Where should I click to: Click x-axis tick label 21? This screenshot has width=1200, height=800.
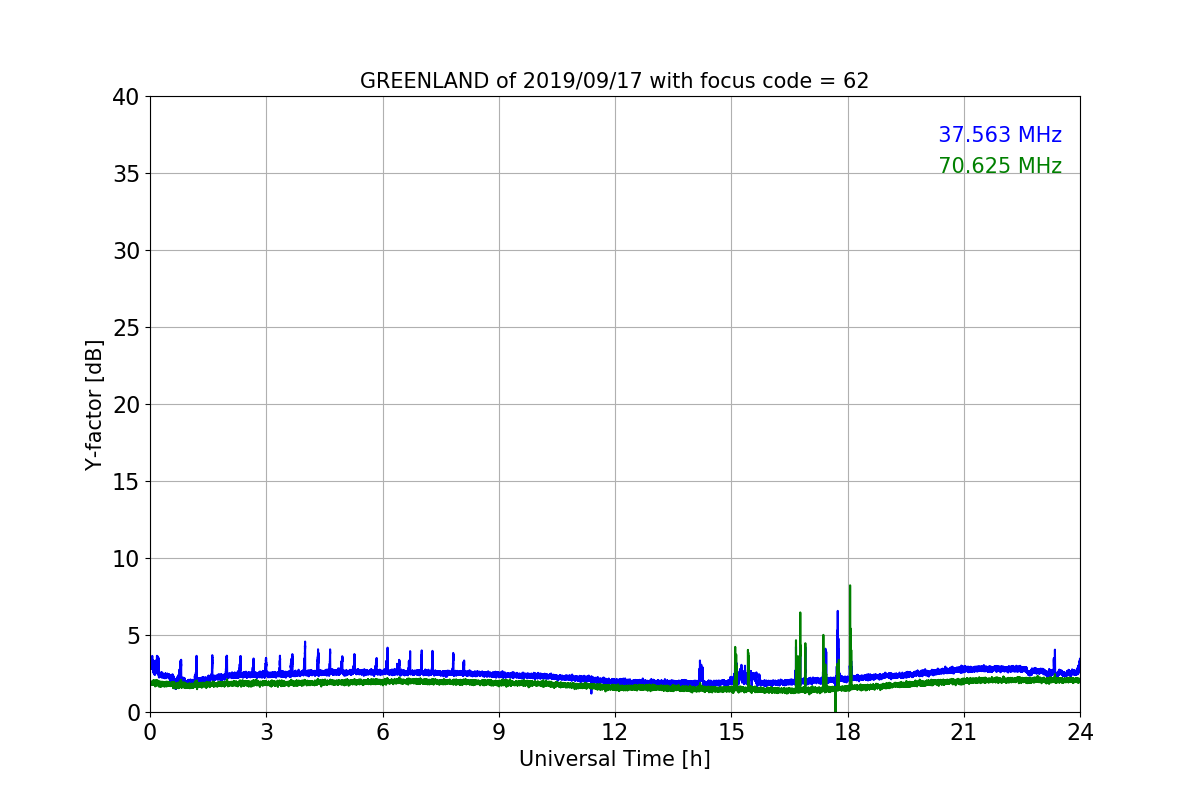click(964, 732)
